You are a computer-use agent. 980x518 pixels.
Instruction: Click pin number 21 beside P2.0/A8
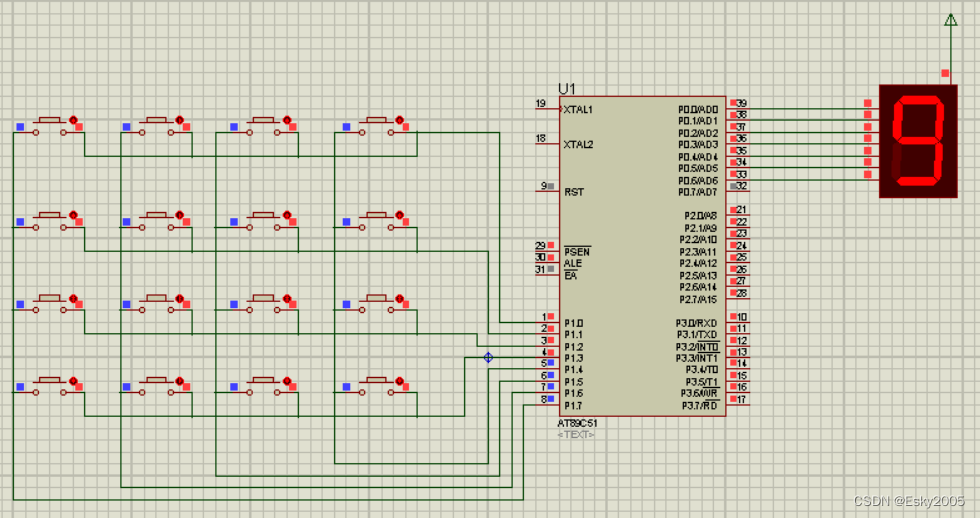(x=741, y=210)
